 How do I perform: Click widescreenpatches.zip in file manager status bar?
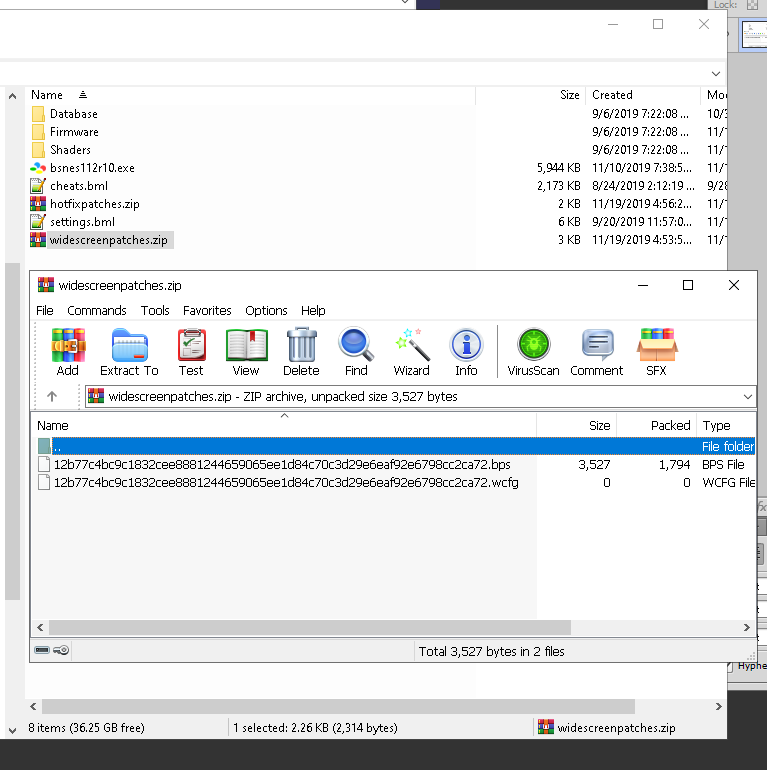pos(616,727)
